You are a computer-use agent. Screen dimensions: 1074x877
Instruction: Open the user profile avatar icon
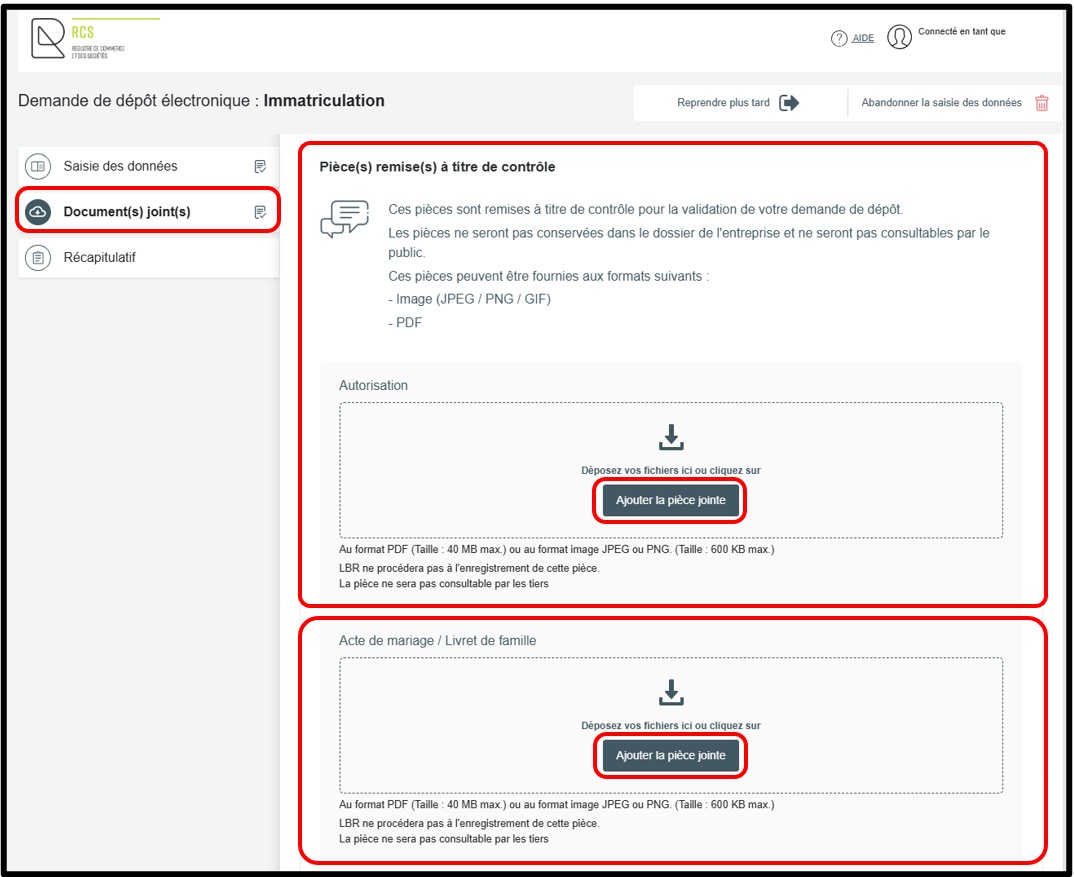[899, 38]
